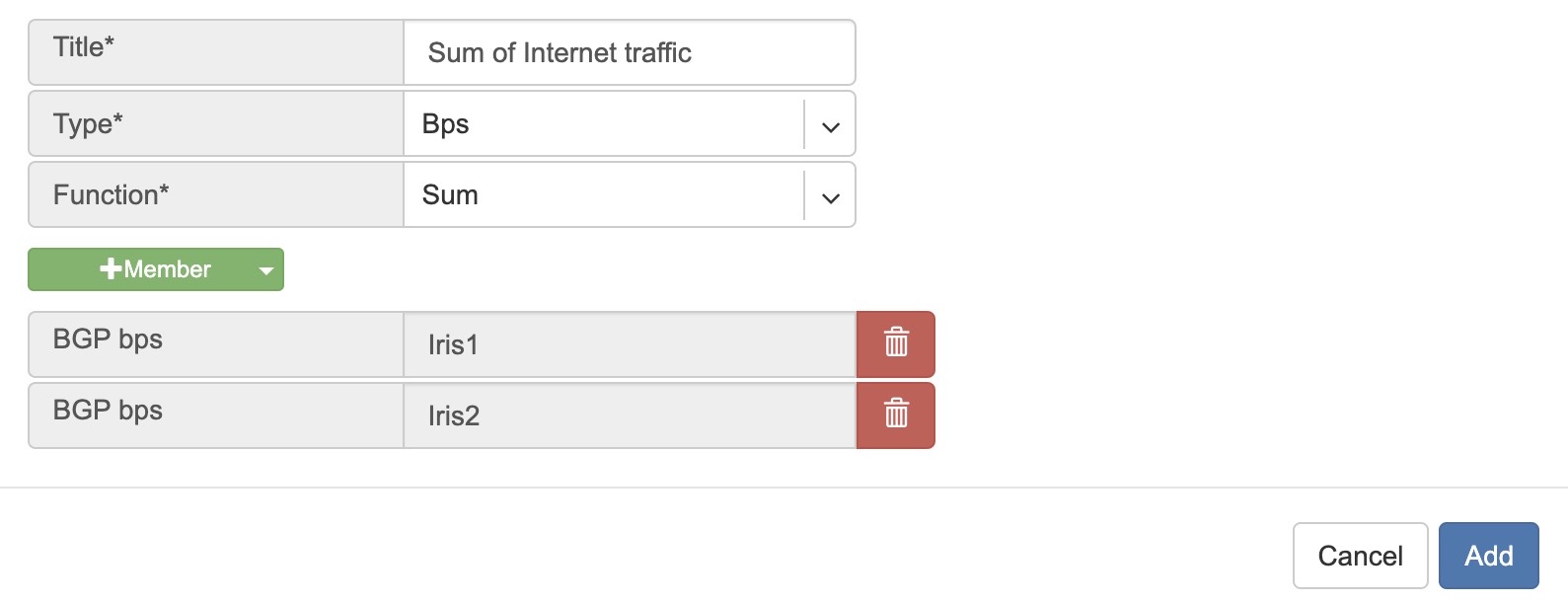Screen dimensions: 1568x603
Task: Click the Iris2 member field
Action: [x=629, y=415]
